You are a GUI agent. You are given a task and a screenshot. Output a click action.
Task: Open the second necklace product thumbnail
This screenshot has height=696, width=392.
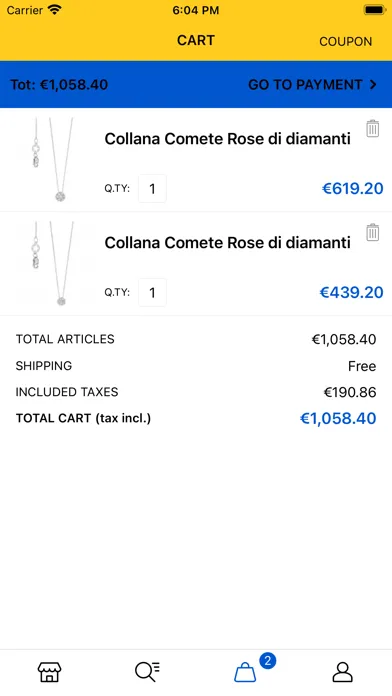pos(54,264)
